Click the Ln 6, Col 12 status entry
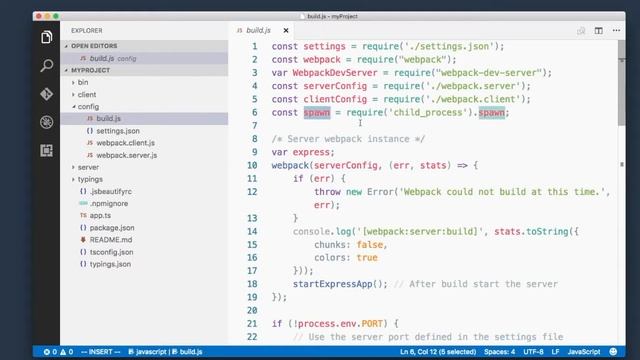 point(438,352)
